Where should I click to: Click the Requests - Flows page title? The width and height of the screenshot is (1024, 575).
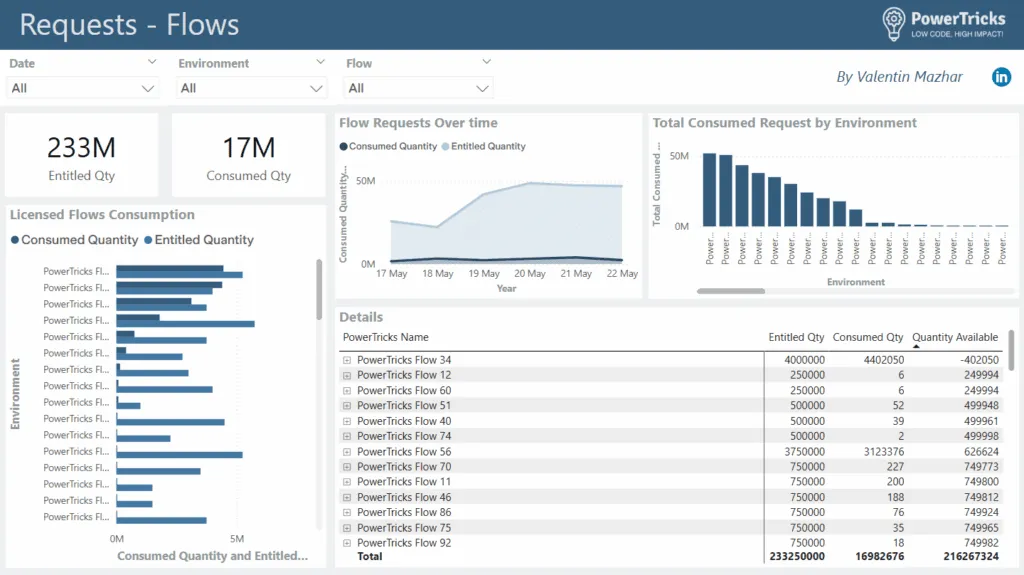click(x=129, y=25)
